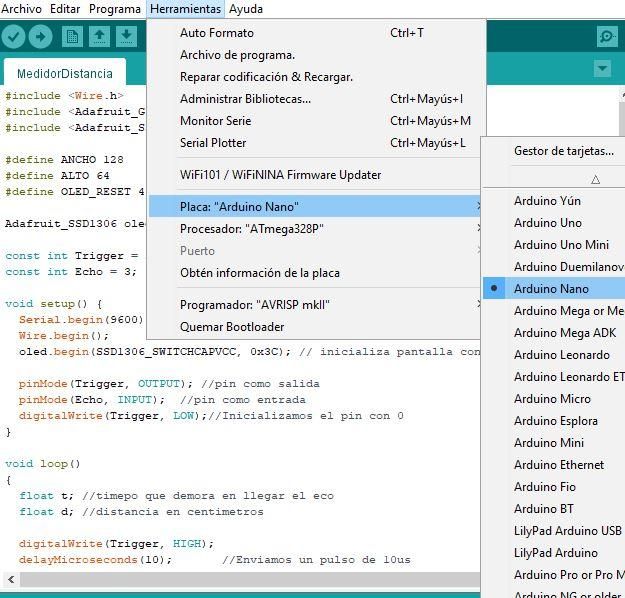Viewport: 625px width, 598px height.
Task: Choose Reparar codificación & Recargar
Action: pyautogui.click(x=314, y=77)
